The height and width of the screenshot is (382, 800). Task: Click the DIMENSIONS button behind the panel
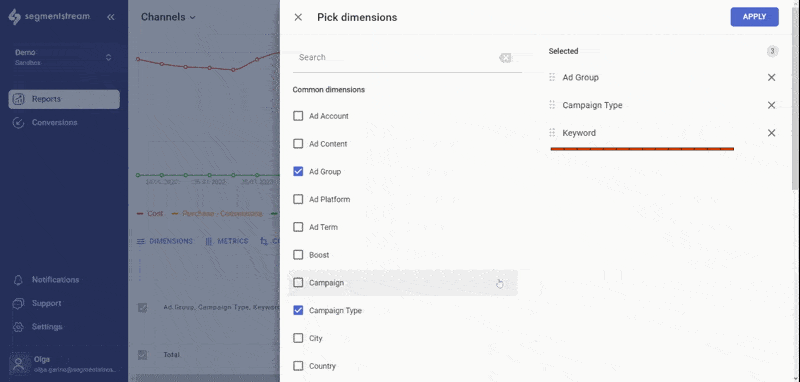coord(165,241)
